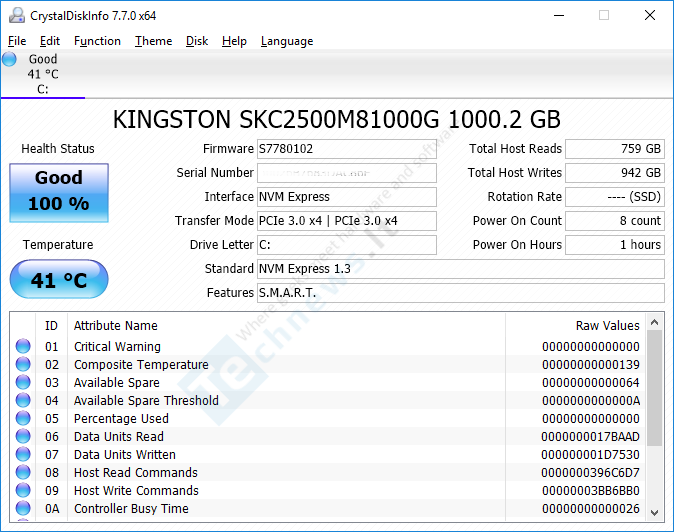Click the Raw Values column header
Viewport: 674px width, 532px height.
tap(576, 326)
